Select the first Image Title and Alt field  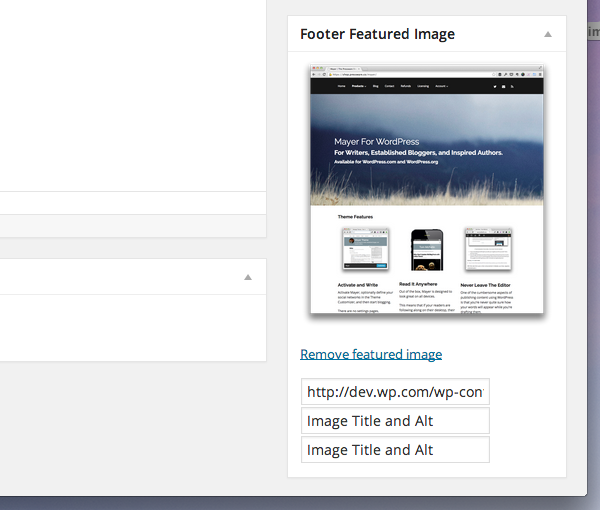(x=395, y=421)
